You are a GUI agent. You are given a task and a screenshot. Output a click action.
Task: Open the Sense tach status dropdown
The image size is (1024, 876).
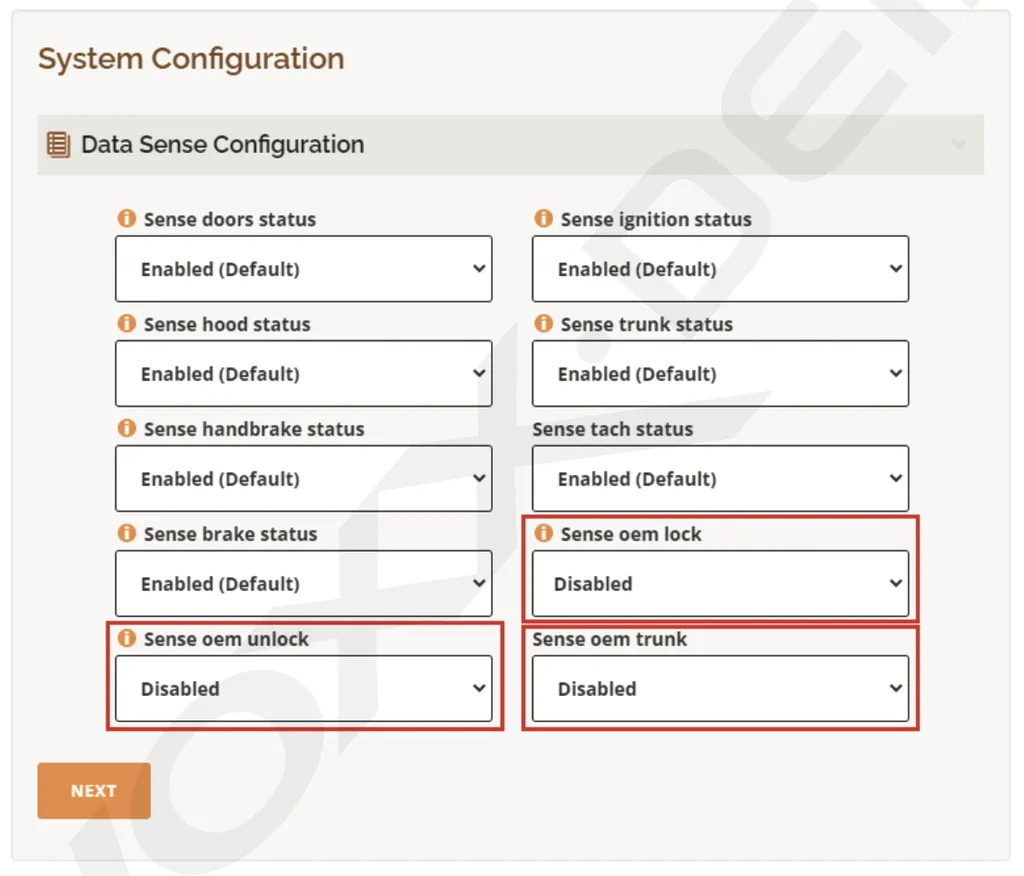pyautogui.click(x=720, y=479)
